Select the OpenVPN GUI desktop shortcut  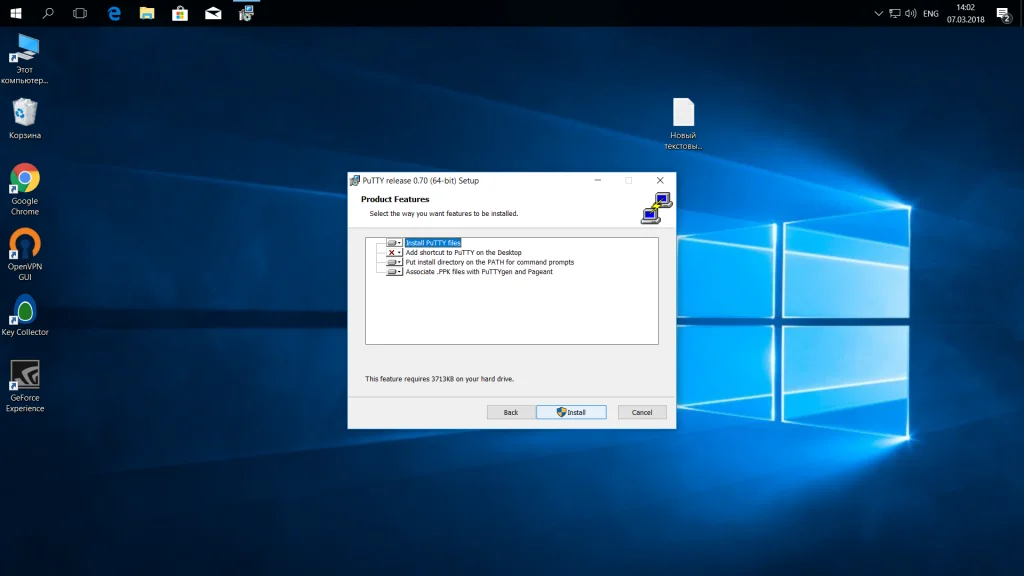point(25,244)
